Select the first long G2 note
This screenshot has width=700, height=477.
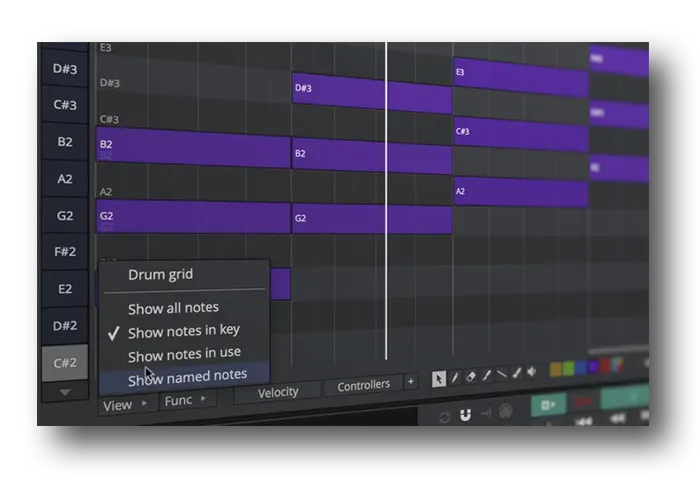pyautogui.click(x=193, y=217)
